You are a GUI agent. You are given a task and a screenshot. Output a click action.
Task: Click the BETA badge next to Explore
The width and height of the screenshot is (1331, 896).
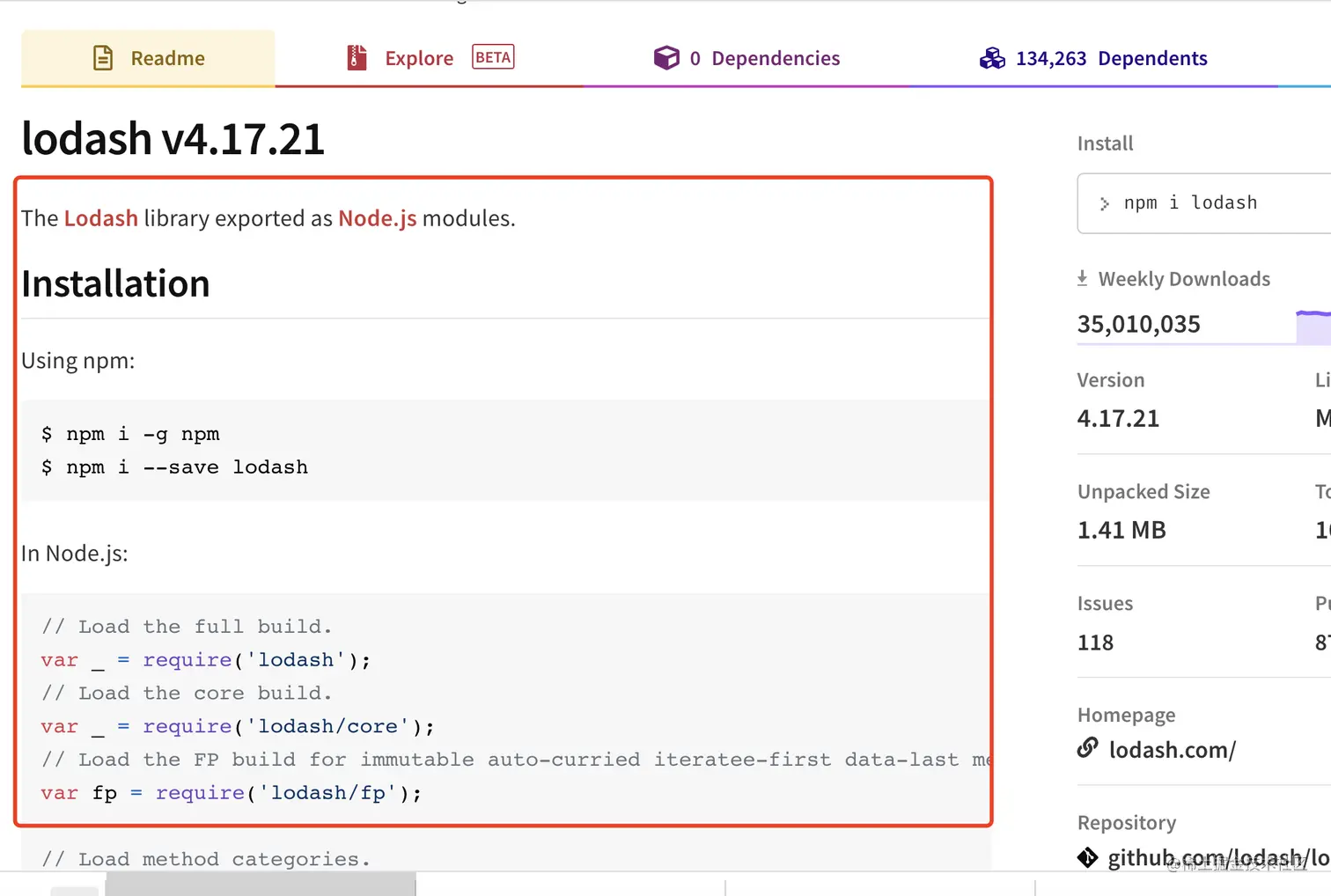point(493,57)
